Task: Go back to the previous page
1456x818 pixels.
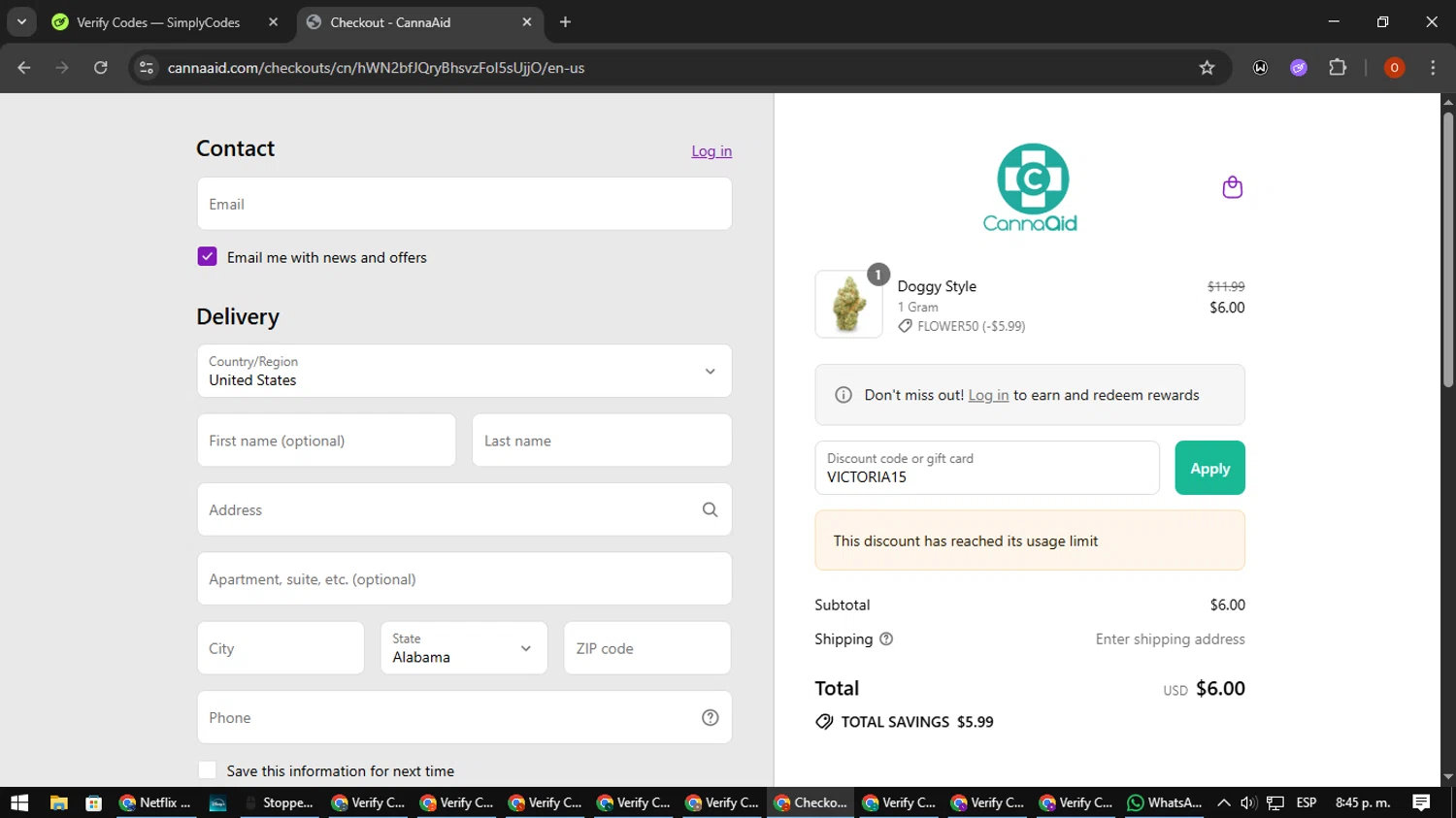Action: click(x=24, y=67)
